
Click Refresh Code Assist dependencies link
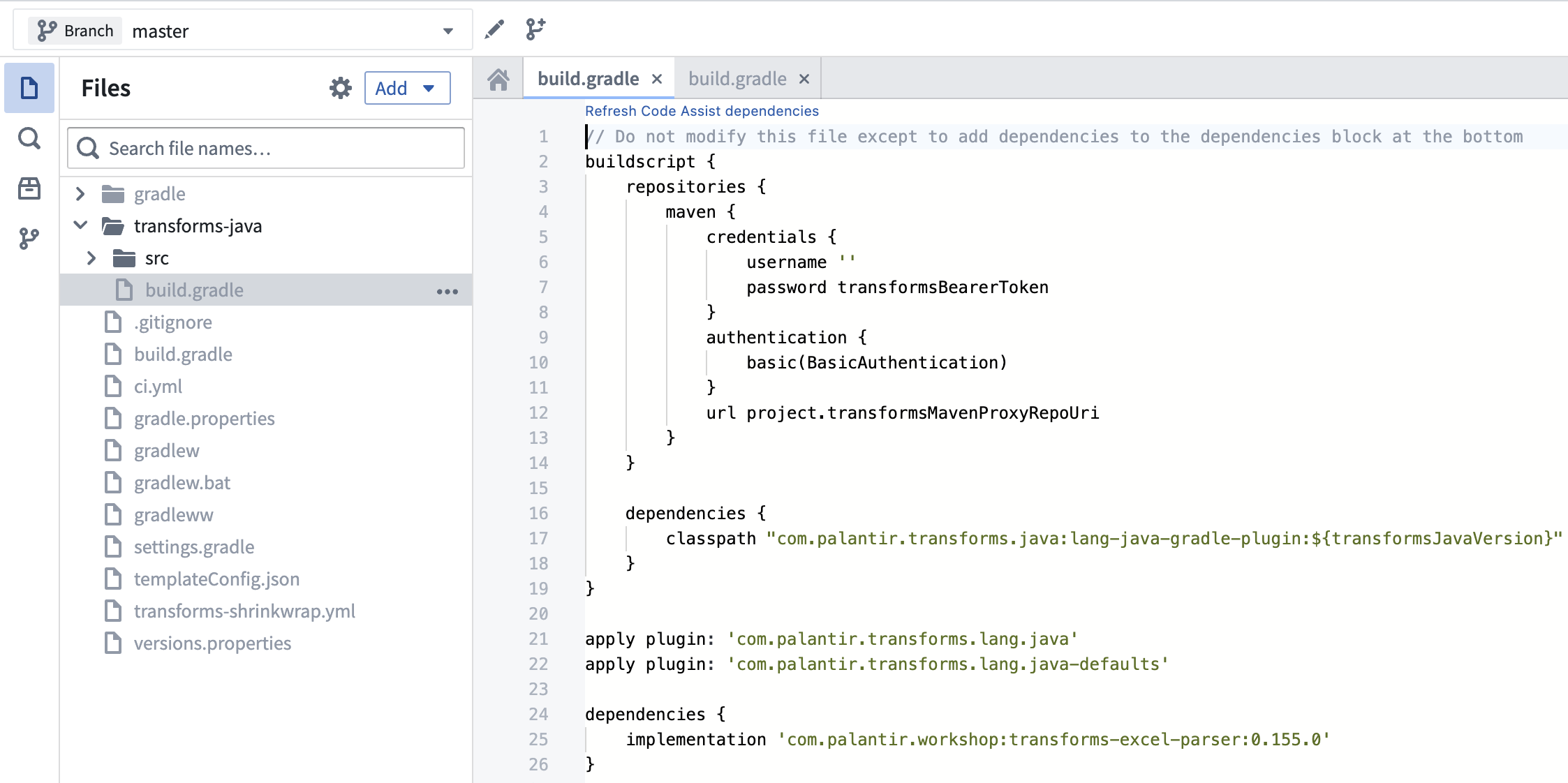(702, 111)
